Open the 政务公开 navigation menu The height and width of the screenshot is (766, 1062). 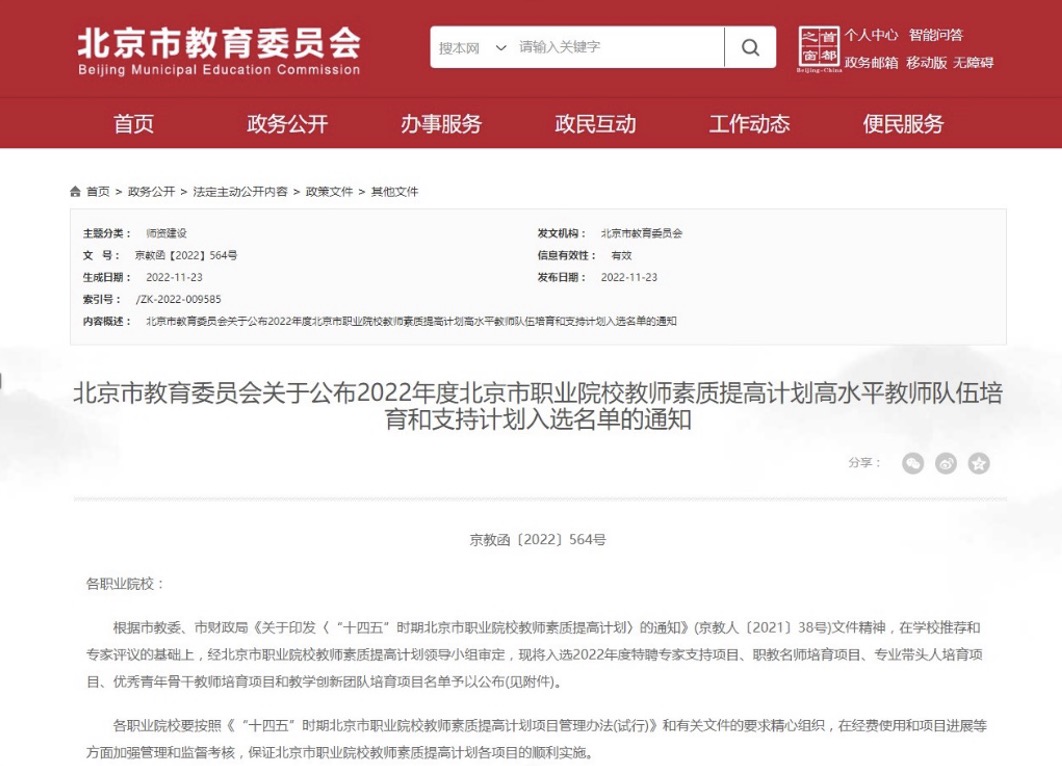287,124
